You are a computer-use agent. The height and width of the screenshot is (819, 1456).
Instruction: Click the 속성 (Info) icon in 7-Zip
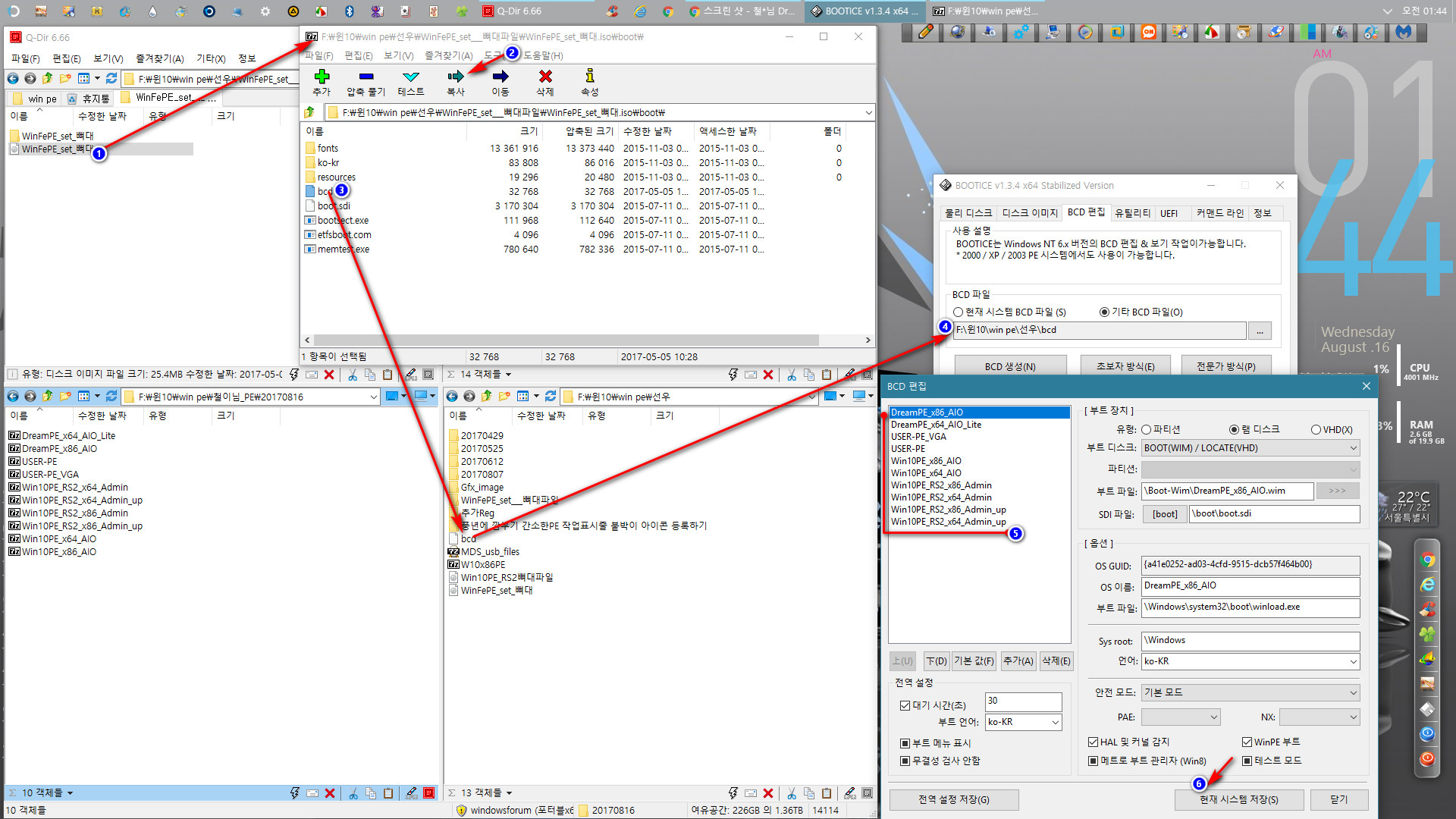click(x=590, y=77)
